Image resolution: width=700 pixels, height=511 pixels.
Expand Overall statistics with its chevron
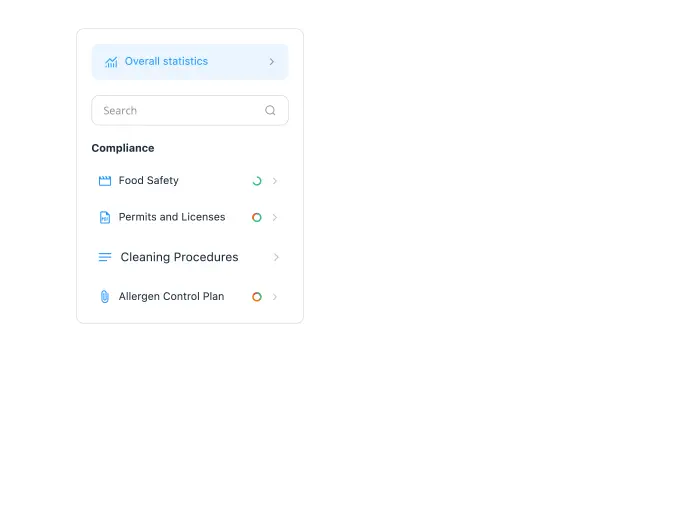pyautogui.click(x=272, y=62)
